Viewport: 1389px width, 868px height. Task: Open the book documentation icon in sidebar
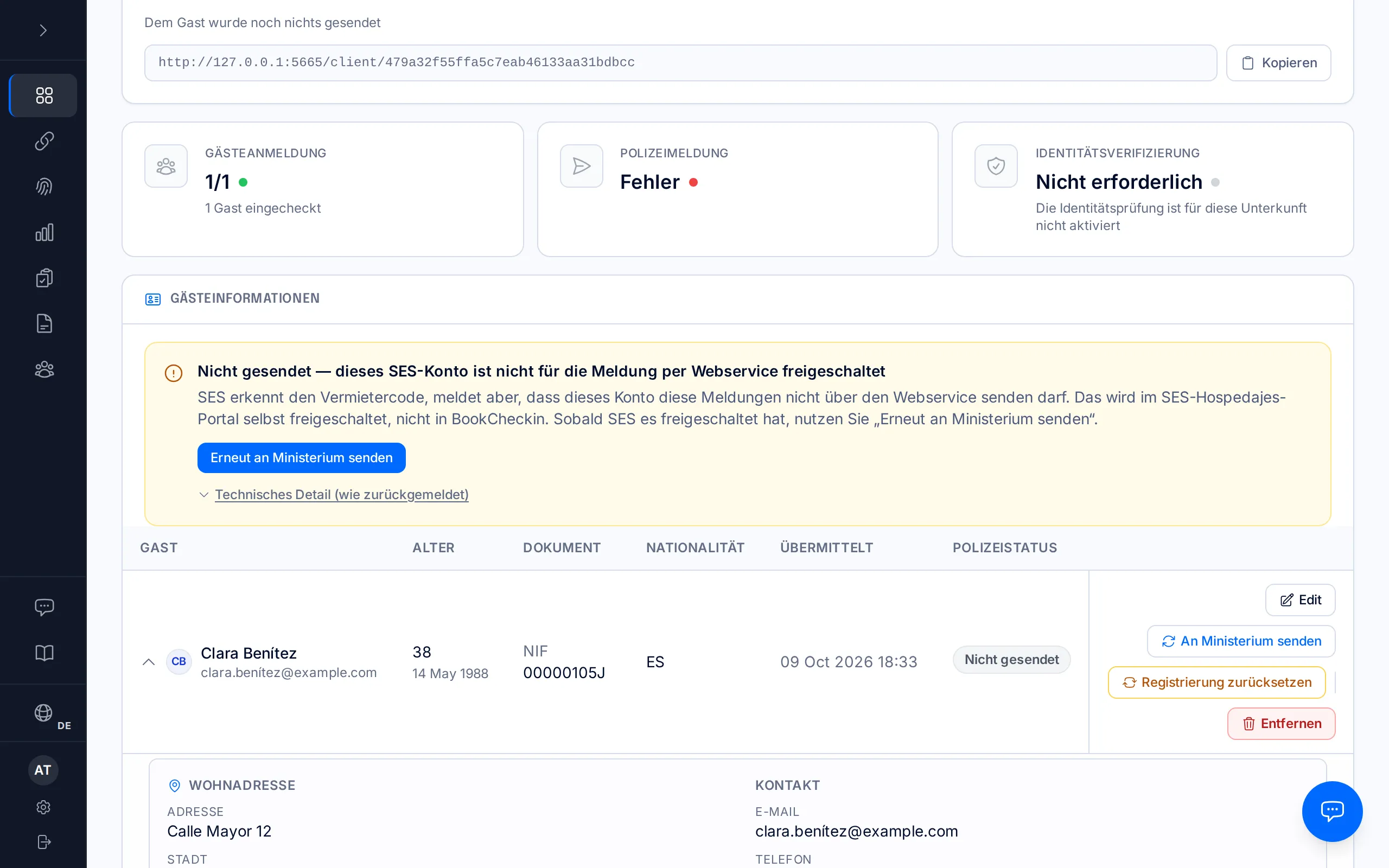(x=43, y=653)
